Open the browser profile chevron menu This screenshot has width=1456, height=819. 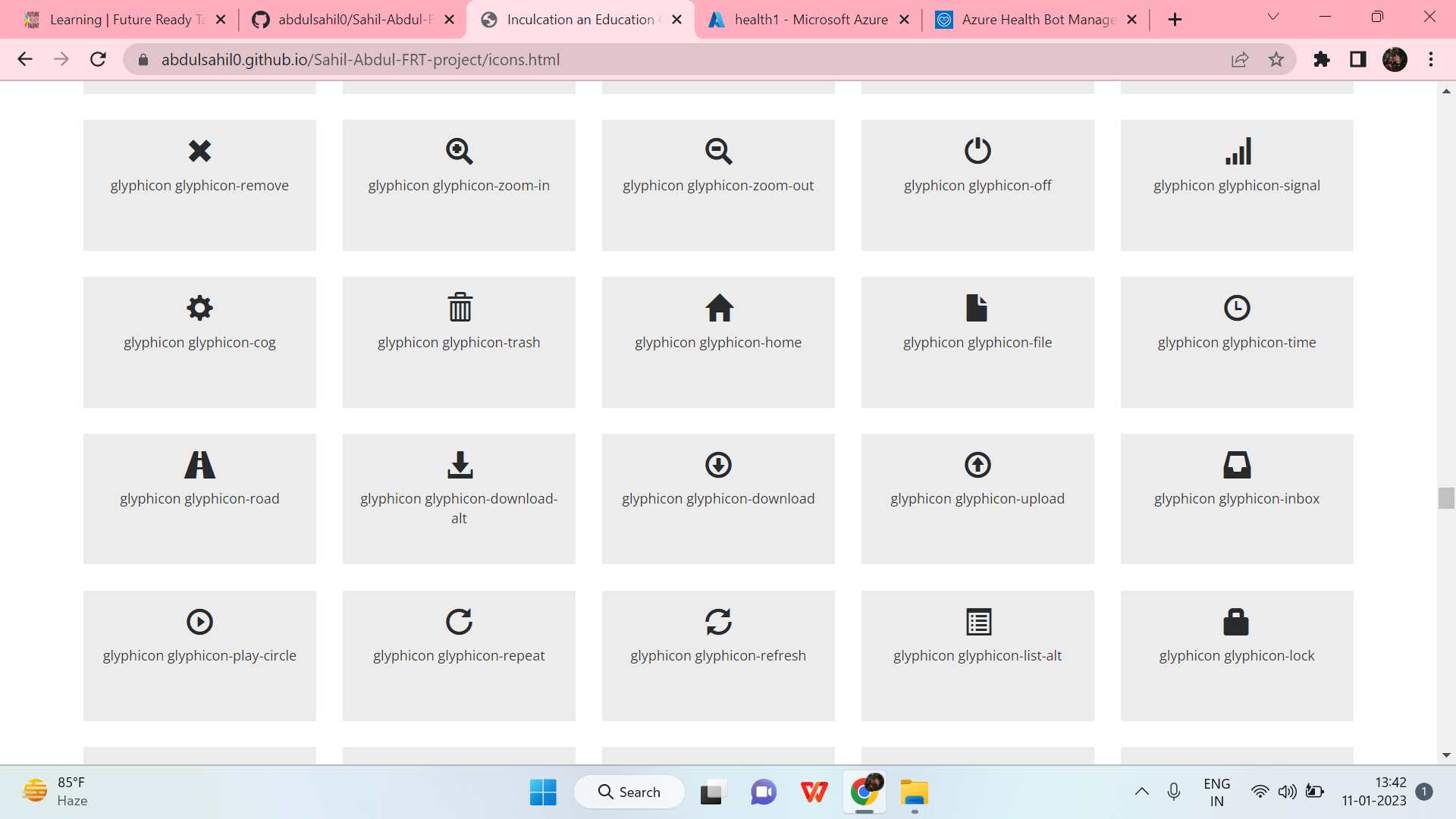tap(1273, 17)
